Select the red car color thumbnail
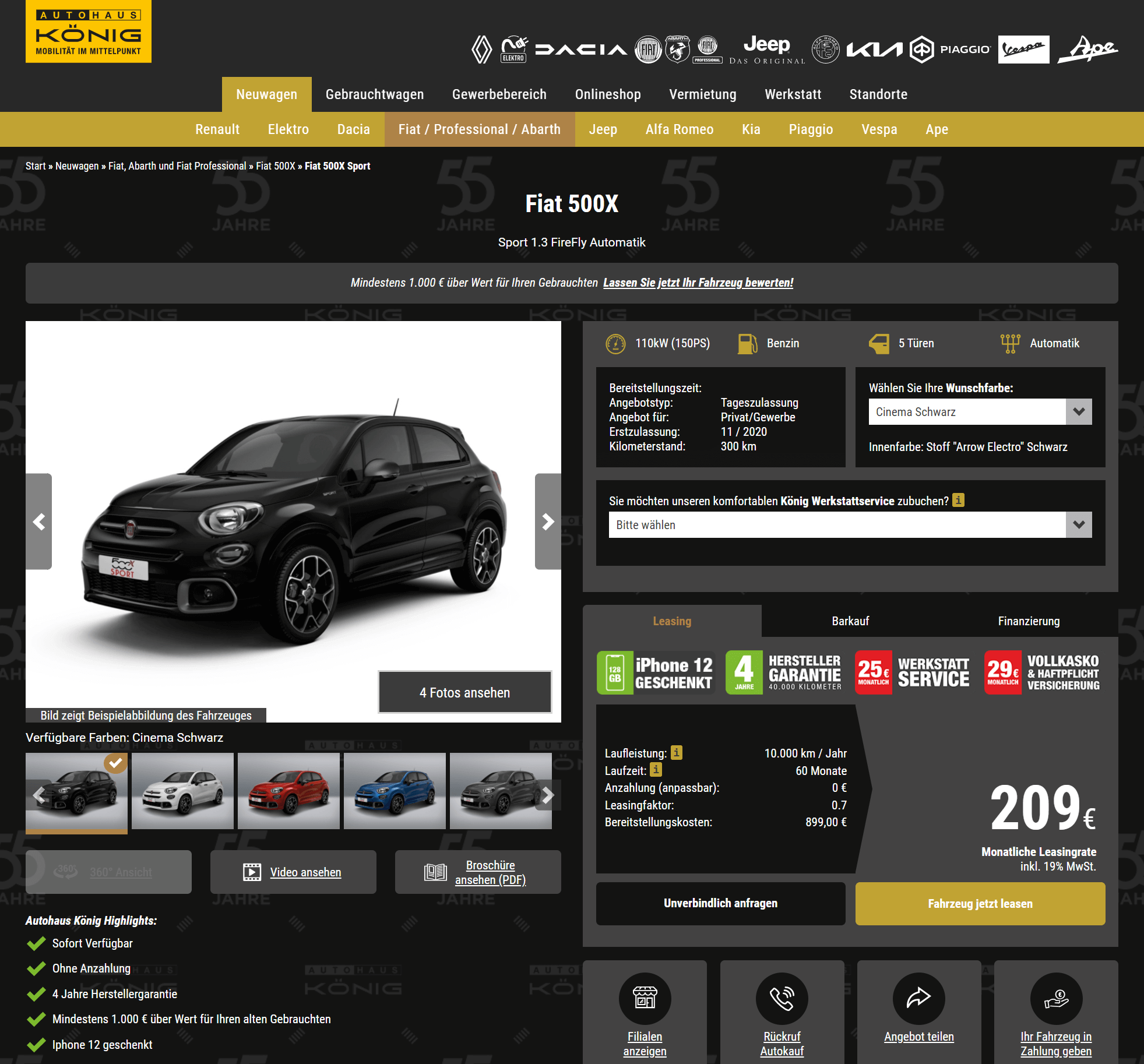The height and width of the screenshot is (1064, 1144). coord(288,791)
